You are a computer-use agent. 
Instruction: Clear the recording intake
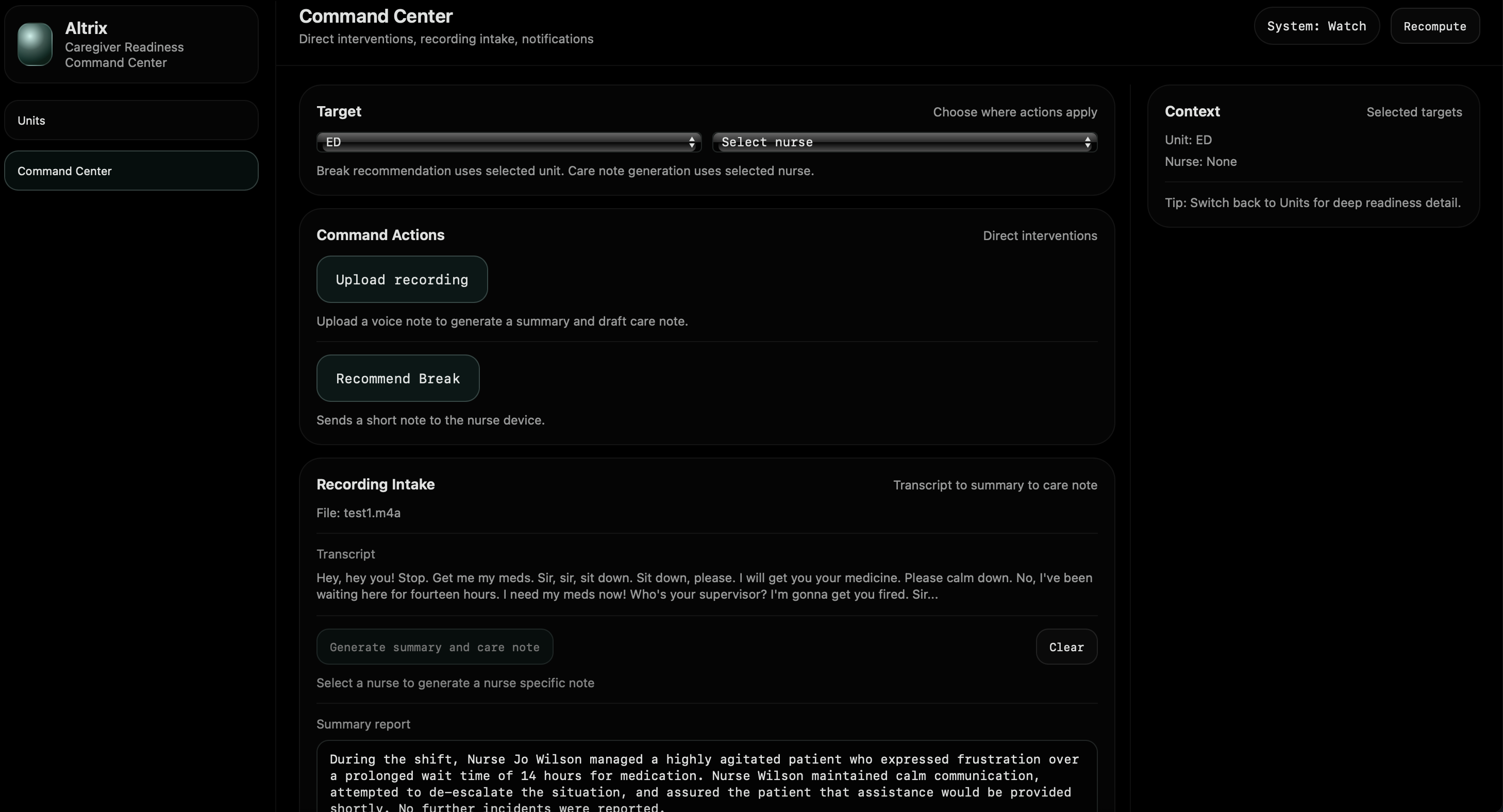coord(1065,647)
